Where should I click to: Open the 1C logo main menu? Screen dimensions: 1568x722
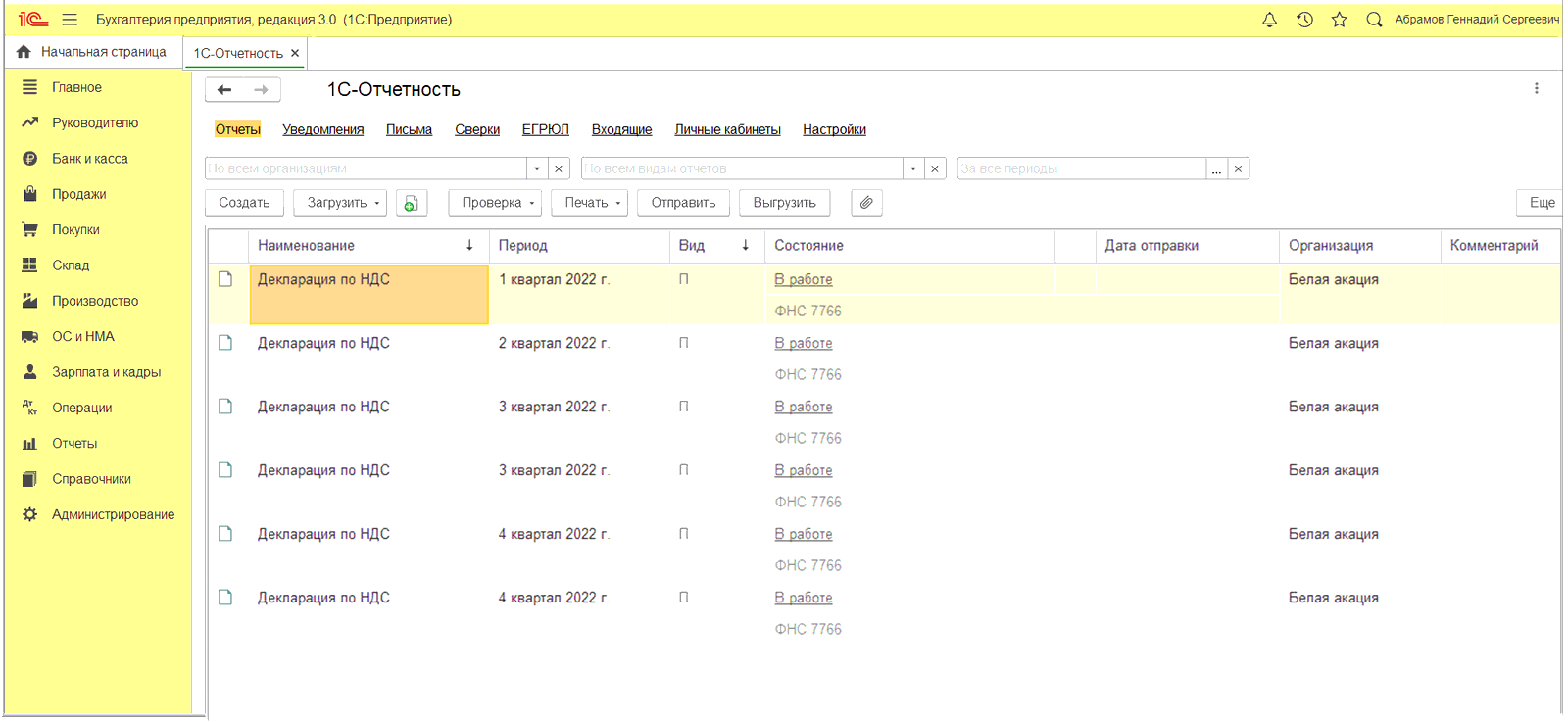point(33,19)
